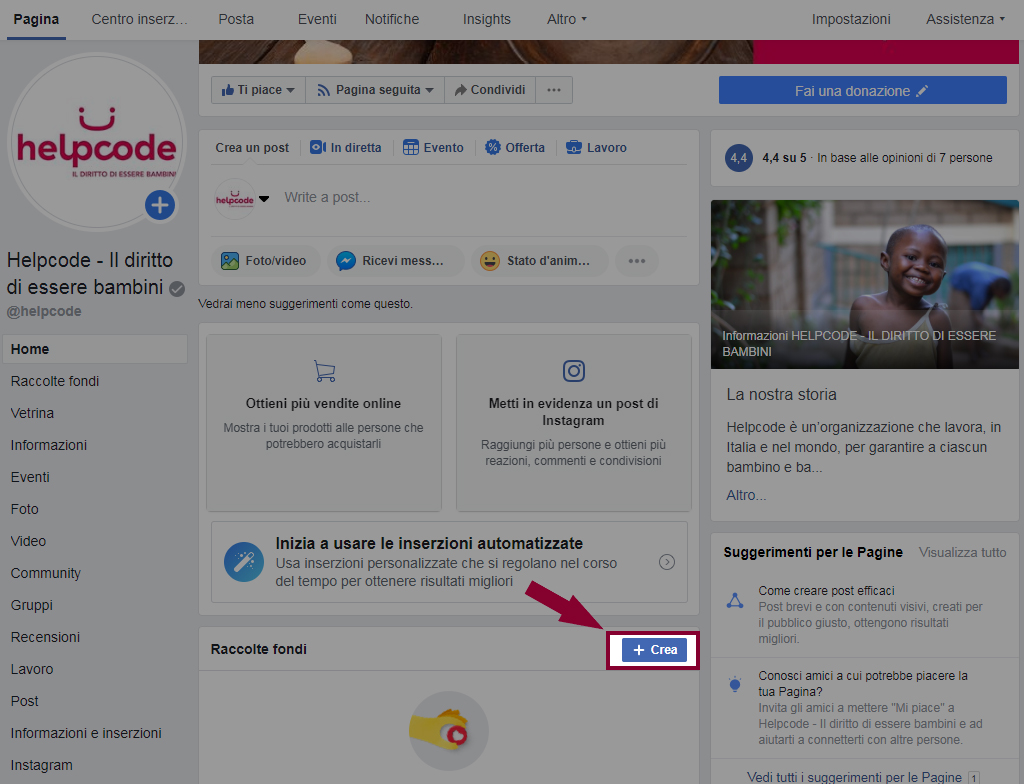Click the Write a post input field
Viewport: 1024px width, 784px height.
tap(485, 198)
